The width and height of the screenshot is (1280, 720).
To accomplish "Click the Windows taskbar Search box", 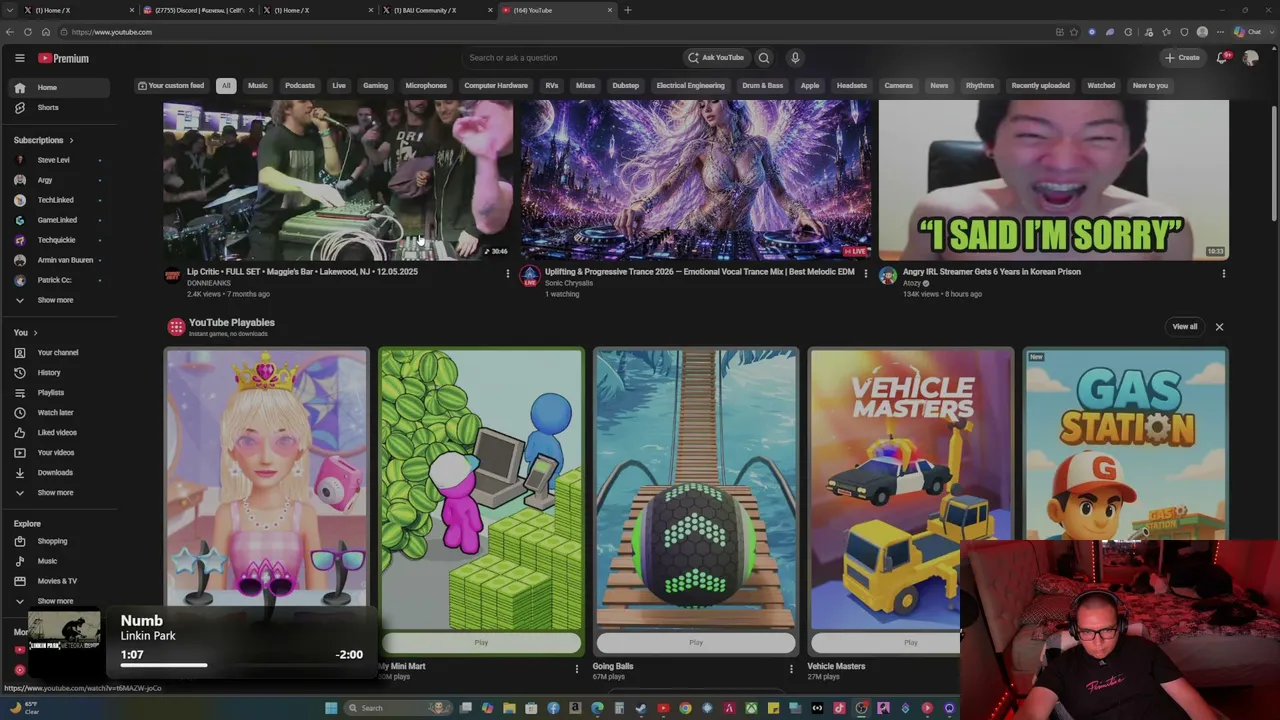I will (397, 708).
